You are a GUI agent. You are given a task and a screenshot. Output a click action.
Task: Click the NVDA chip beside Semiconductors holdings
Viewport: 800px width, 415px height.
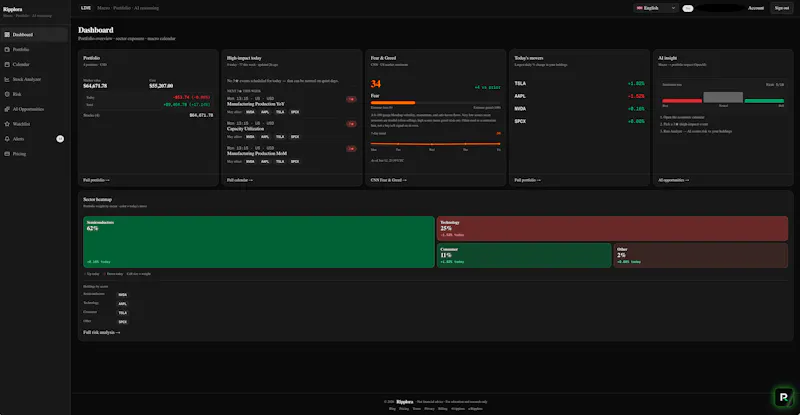pos(122,295)
